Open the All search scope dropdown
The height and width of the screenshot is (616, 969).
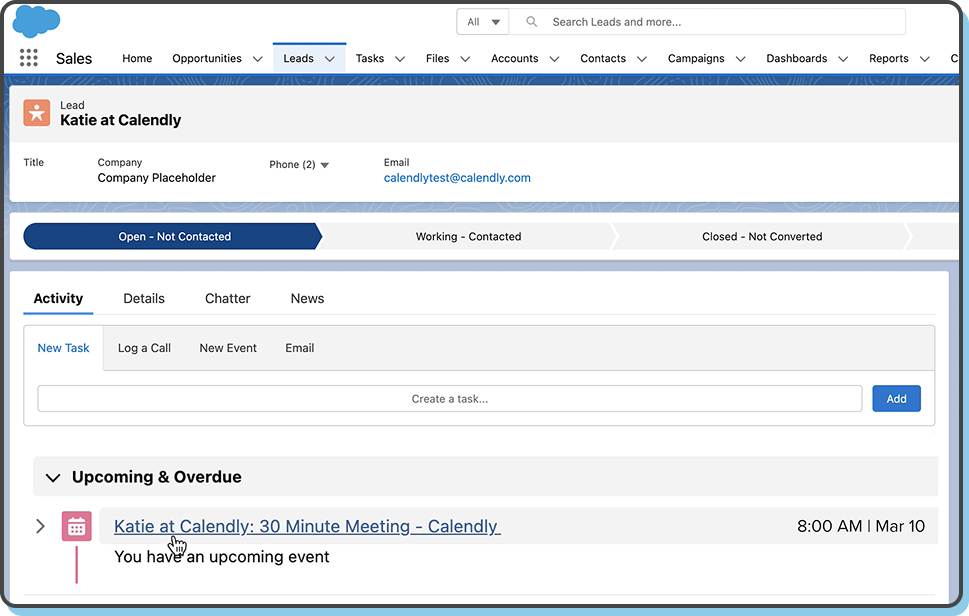(483, 22)
